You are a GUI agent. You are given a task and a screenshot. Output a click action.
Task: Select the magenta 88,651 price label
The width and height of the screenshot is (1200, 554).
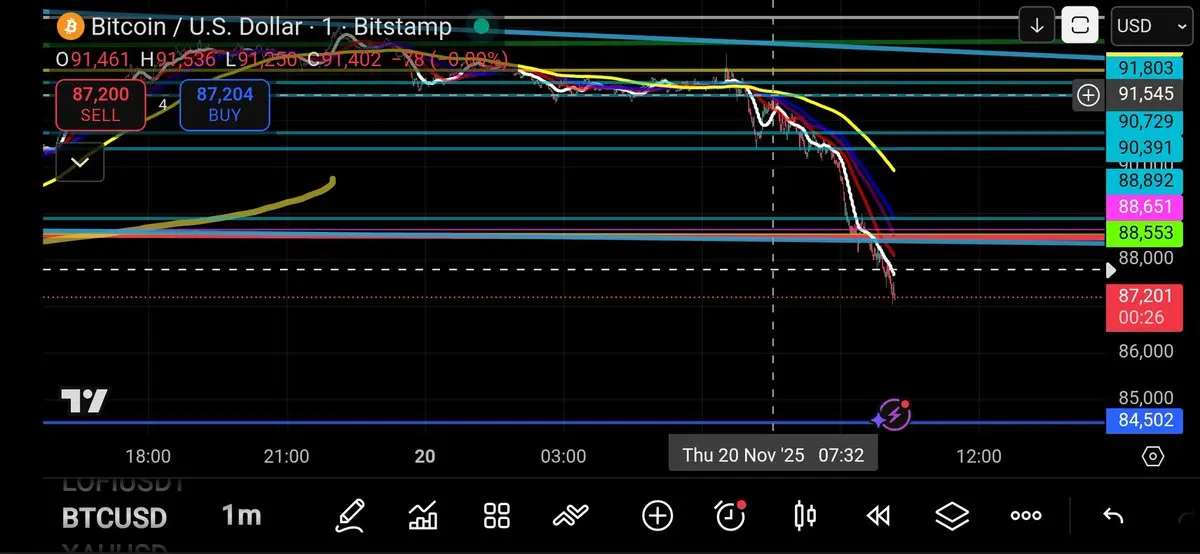[1145, 209]
